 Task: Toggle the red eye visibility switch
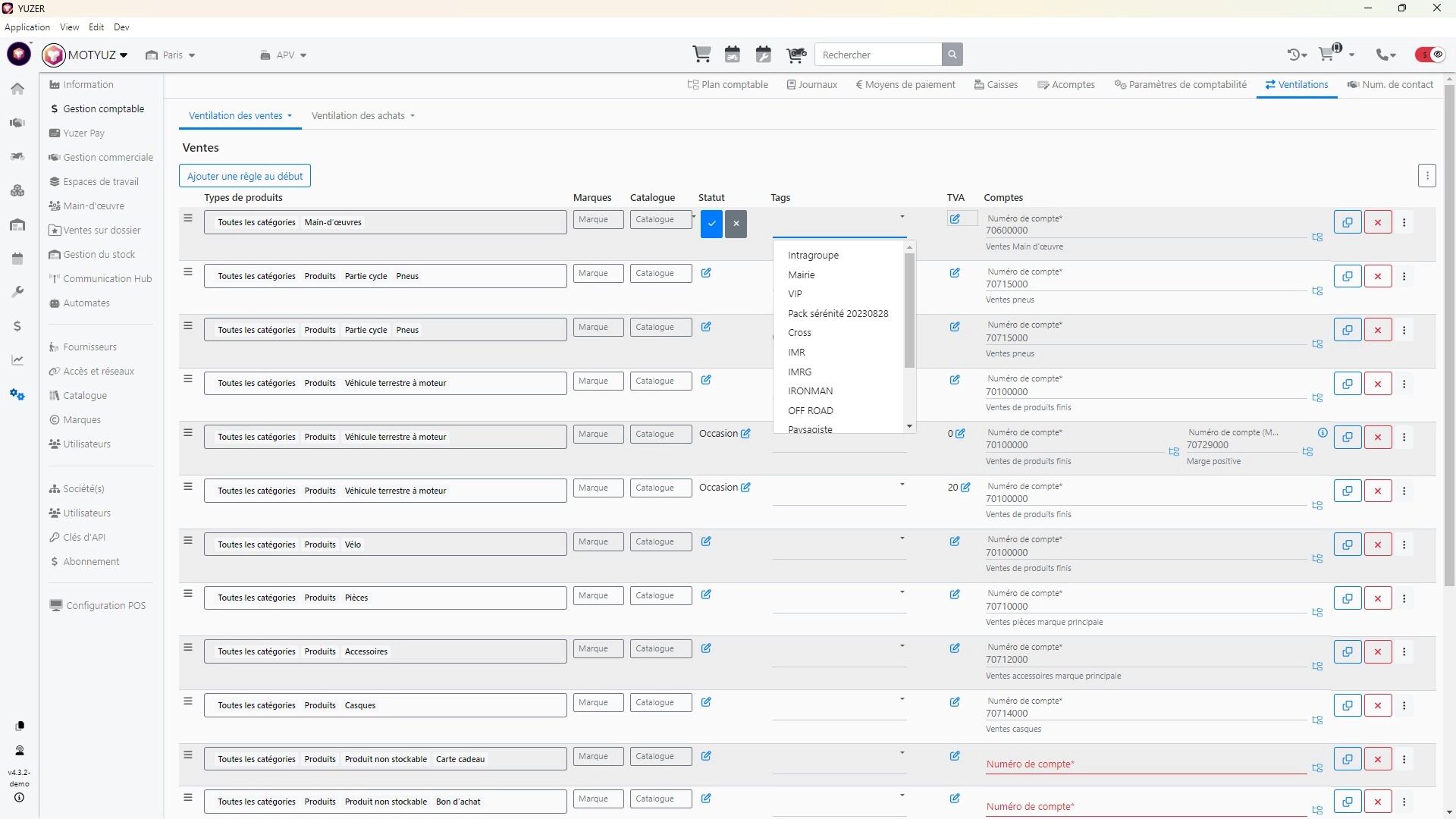coord(1430,55)
